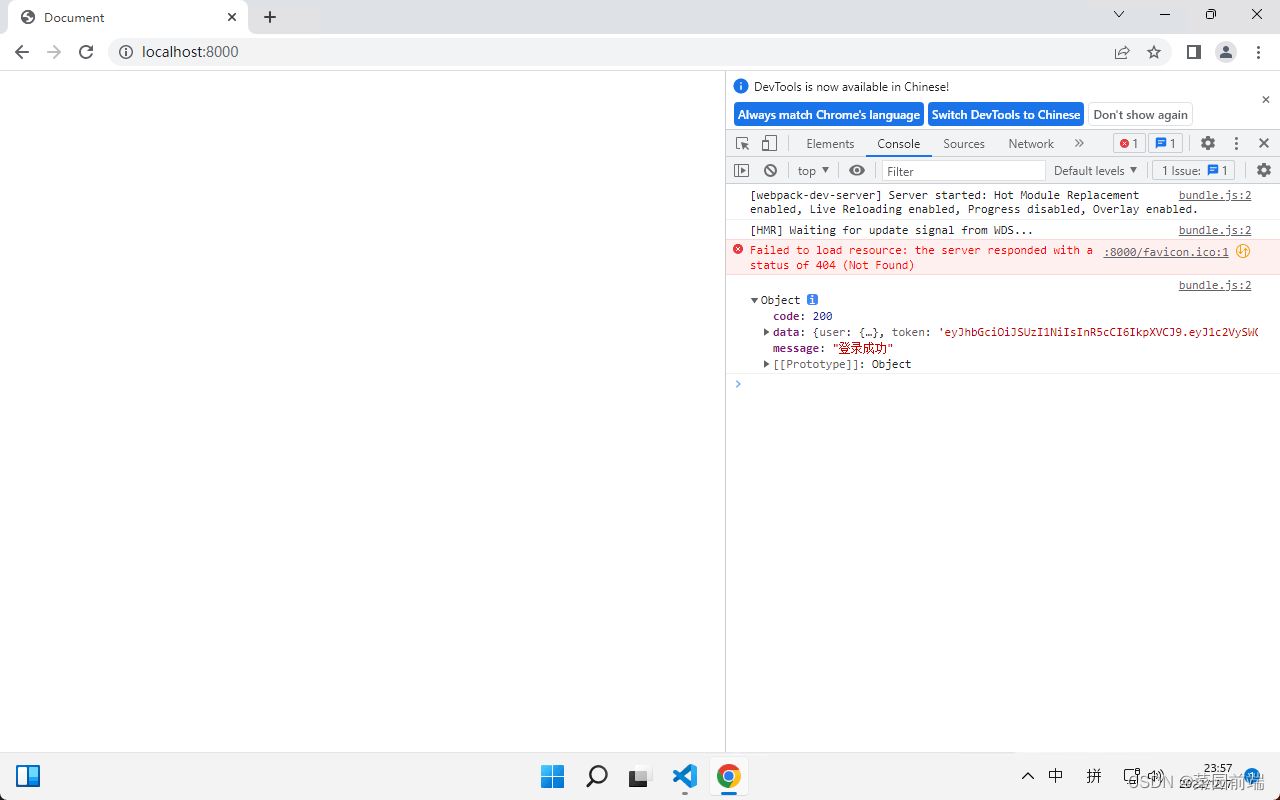Click the browser back arrow

coord(22,52)
